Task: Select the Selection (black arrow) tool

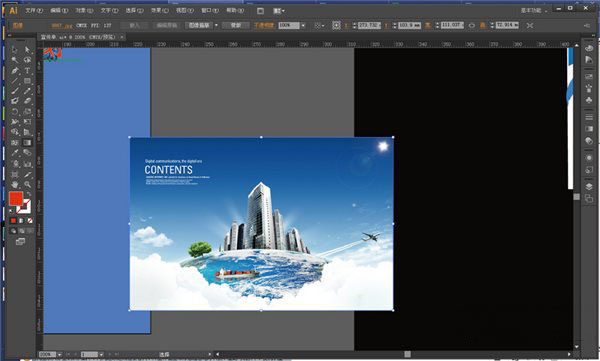Action: click(15, 50)
